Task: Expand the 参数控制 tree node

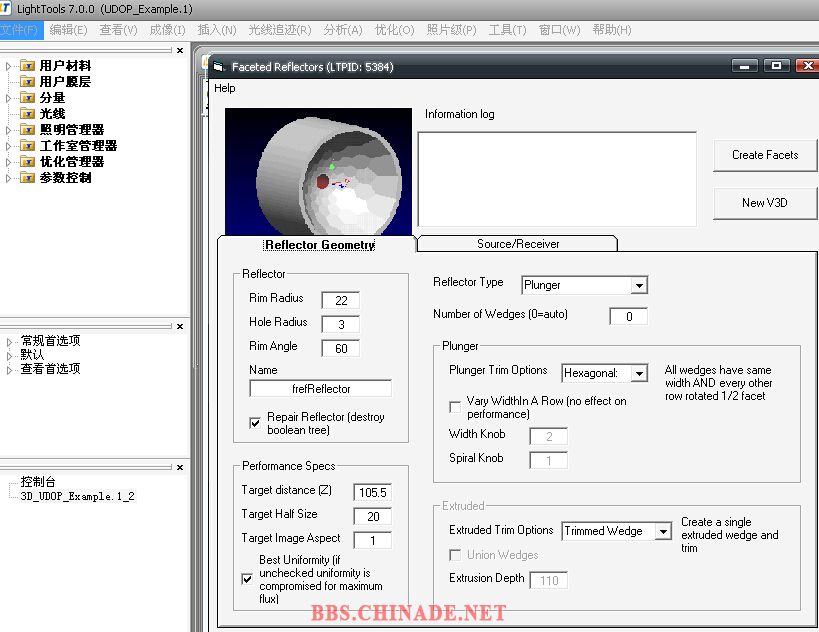Action: point(8,179)
